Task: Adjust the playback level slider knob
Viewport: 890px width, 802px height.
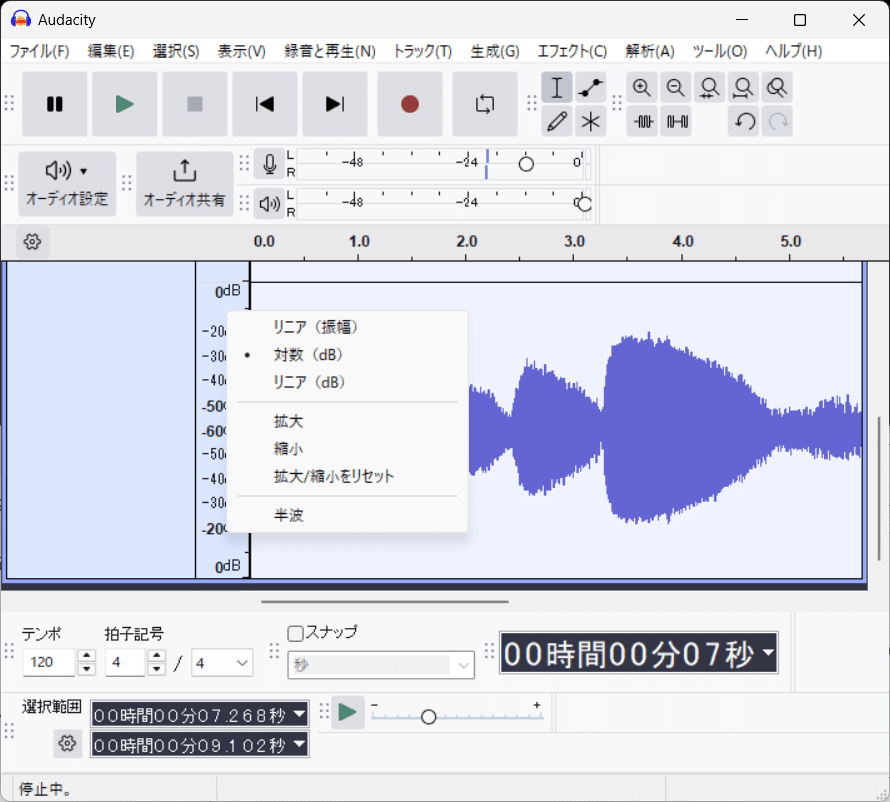Action: pyautogui.click(x=583, y=203)
